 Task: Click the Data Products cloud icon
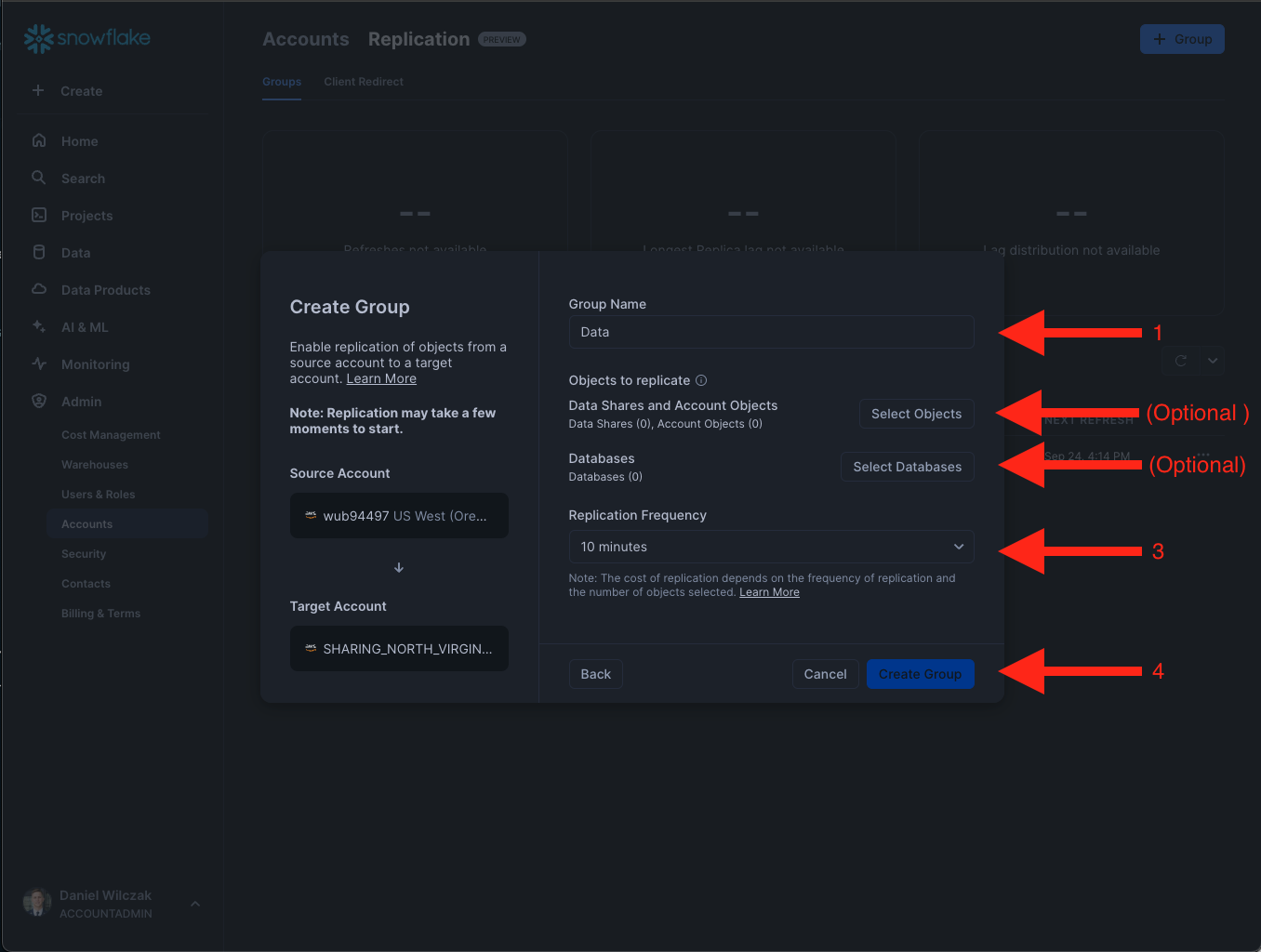39,289
